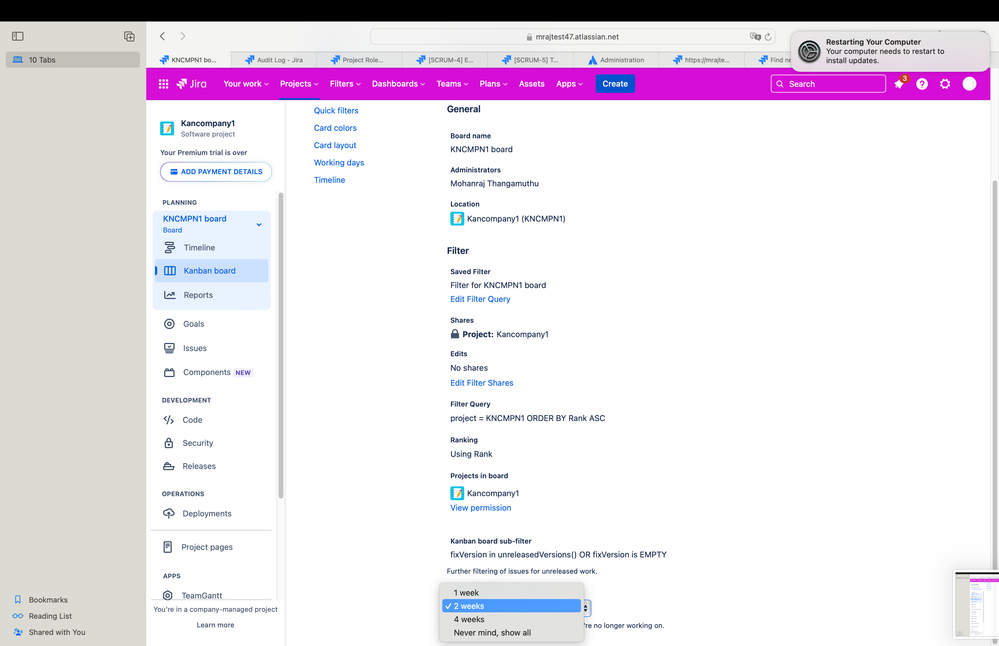Open the user profile avatar

(969, 83)
